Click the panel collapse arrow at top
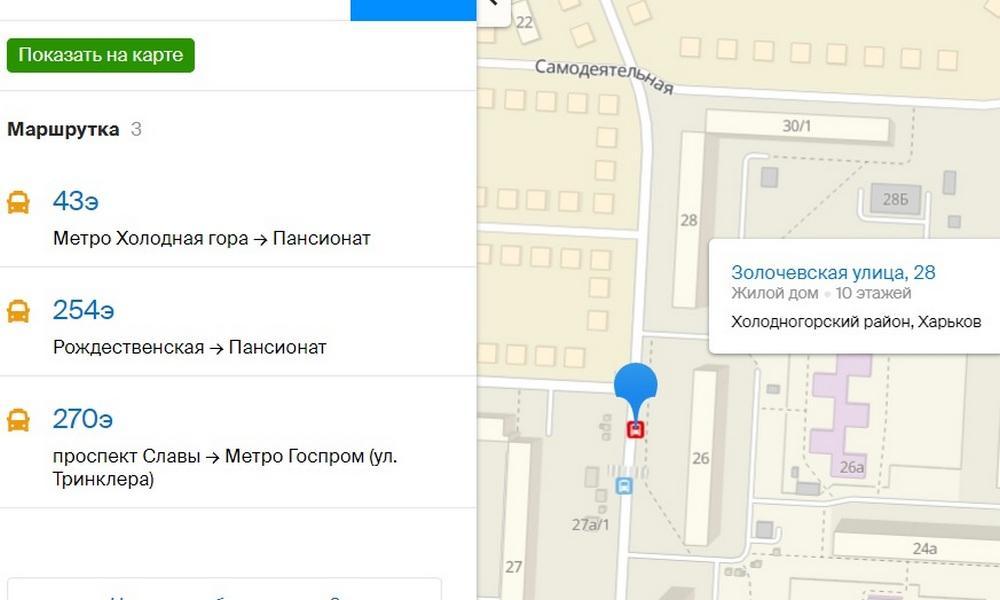1000x600 pixels. click(494, 8)
